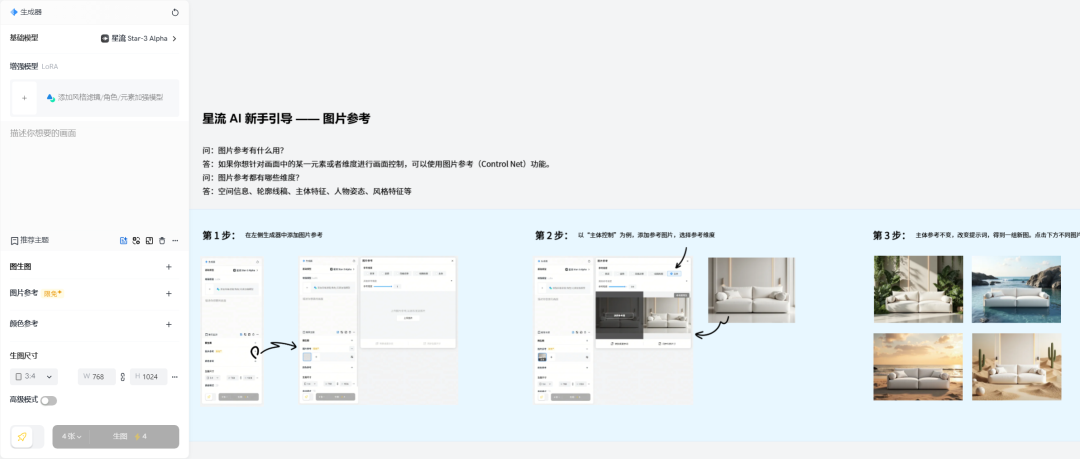Click the scan-style icon in prompt toolbar
This screenshot has width=1080, height=459.
(x=136, y=241)
